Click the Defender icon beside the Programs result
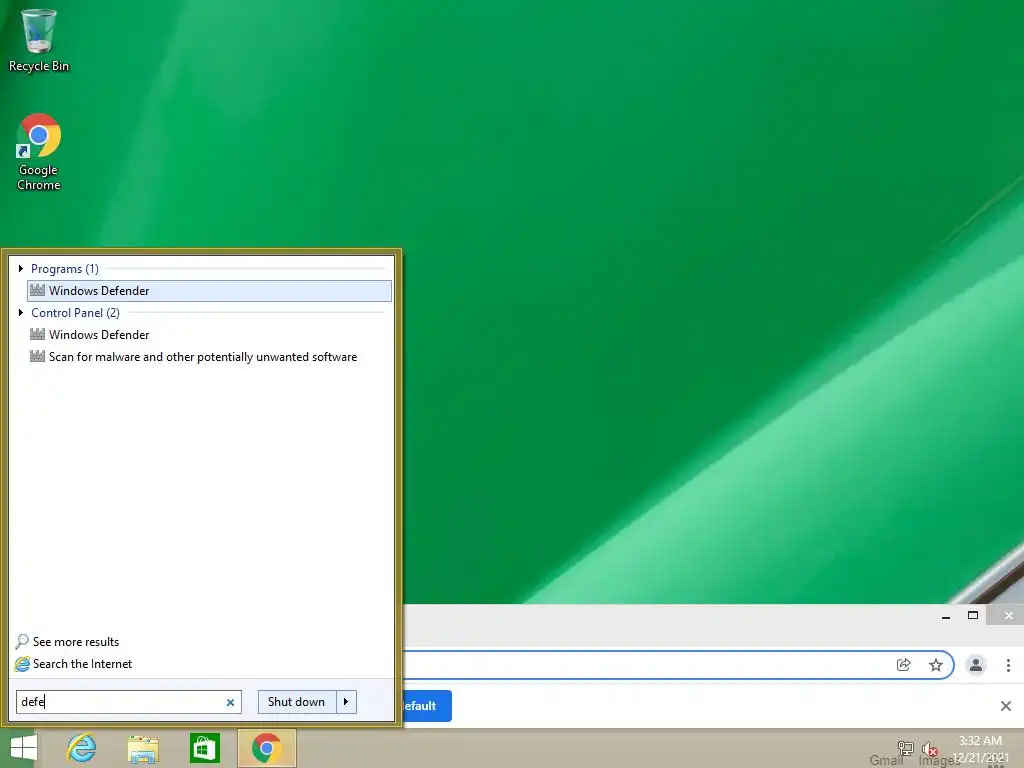The height and width of the screenshot is (768, 1024). click(37, 291)
